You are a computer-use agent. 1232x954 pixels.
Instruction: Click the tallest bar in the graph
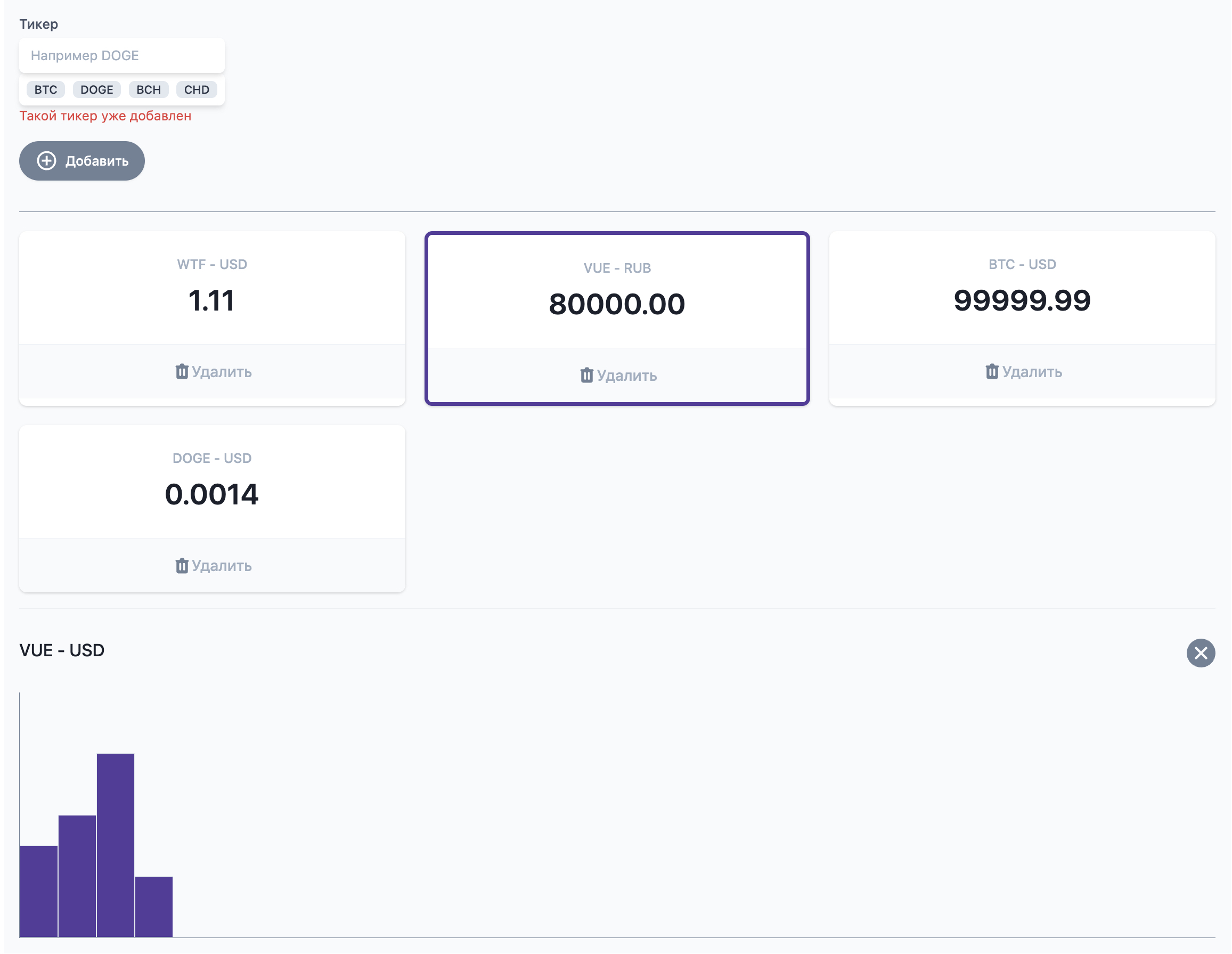[115, 845]
